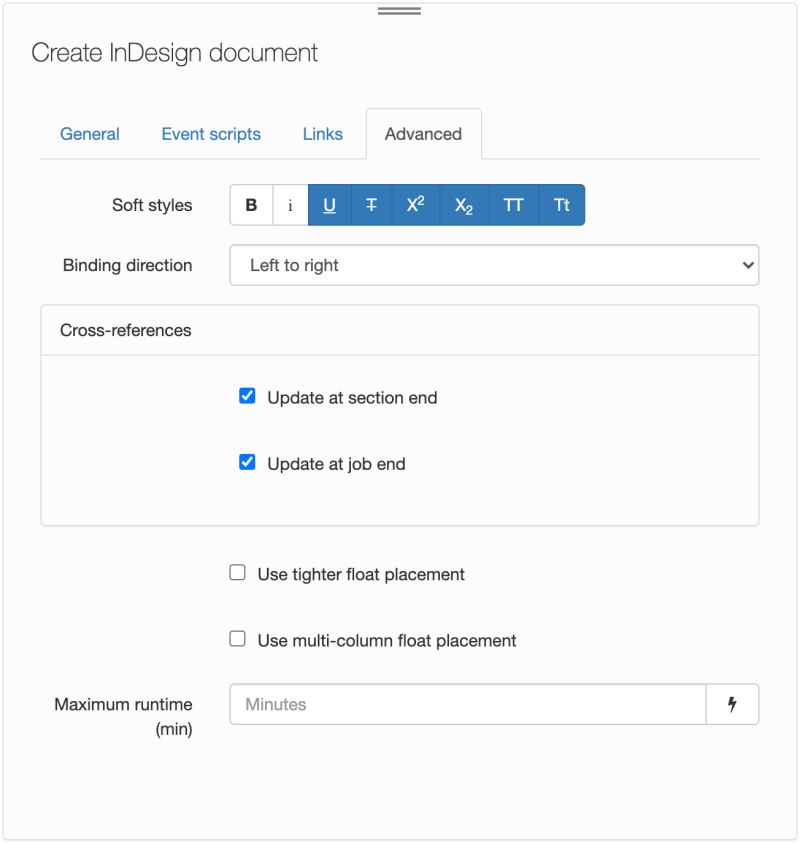Toggle the Subscript soft style button
The height and width of the screenshot is (844, 800).
point(463,205)
